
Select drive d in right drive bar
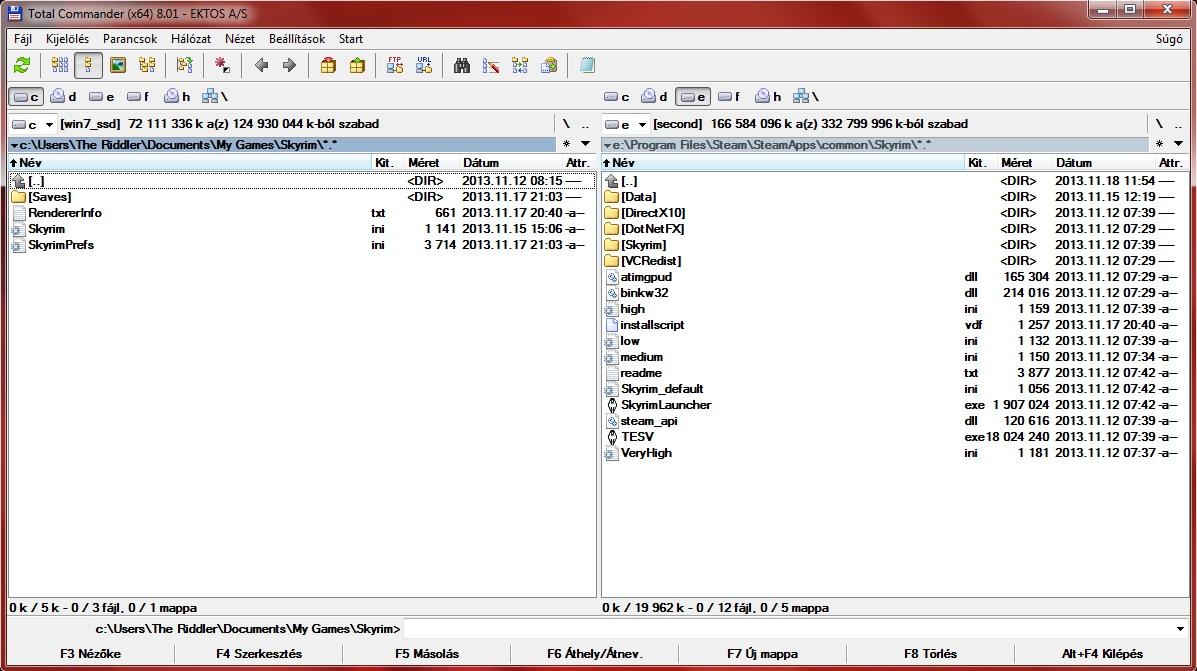point(654,97)
